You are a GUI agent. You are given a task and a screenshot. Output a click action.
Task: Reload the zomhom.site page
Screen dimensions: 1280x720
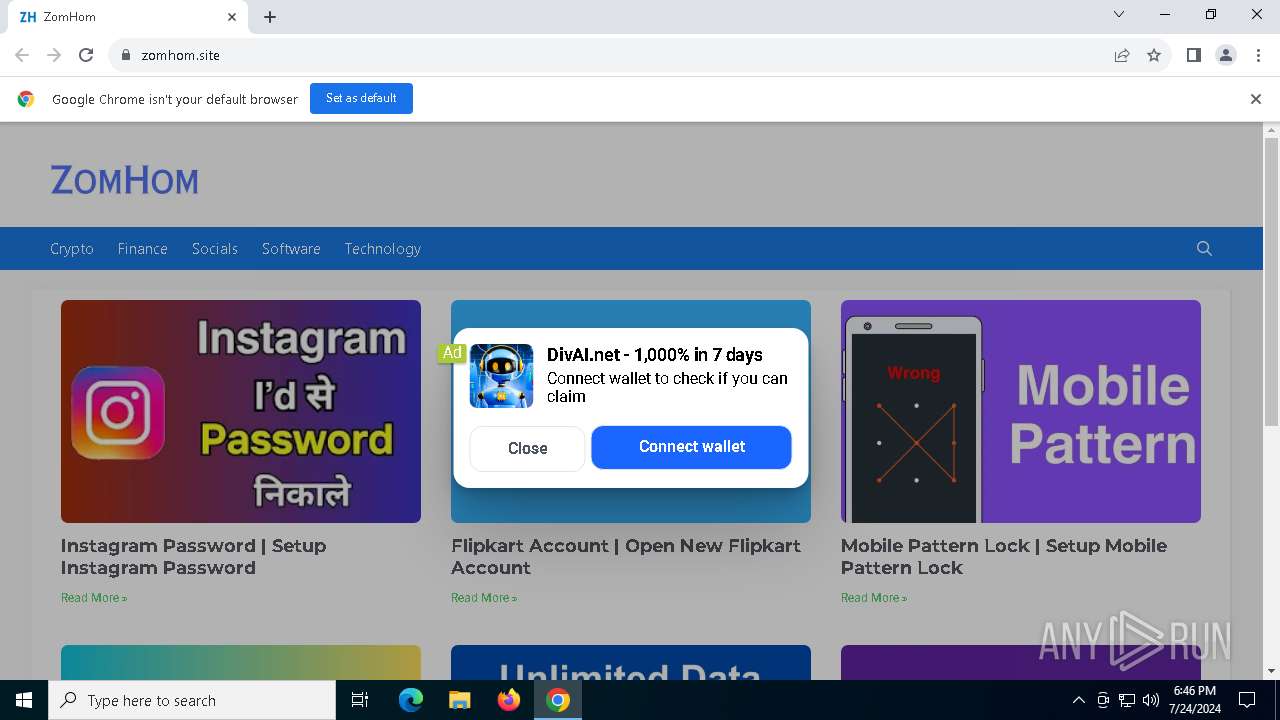(86, 55)
